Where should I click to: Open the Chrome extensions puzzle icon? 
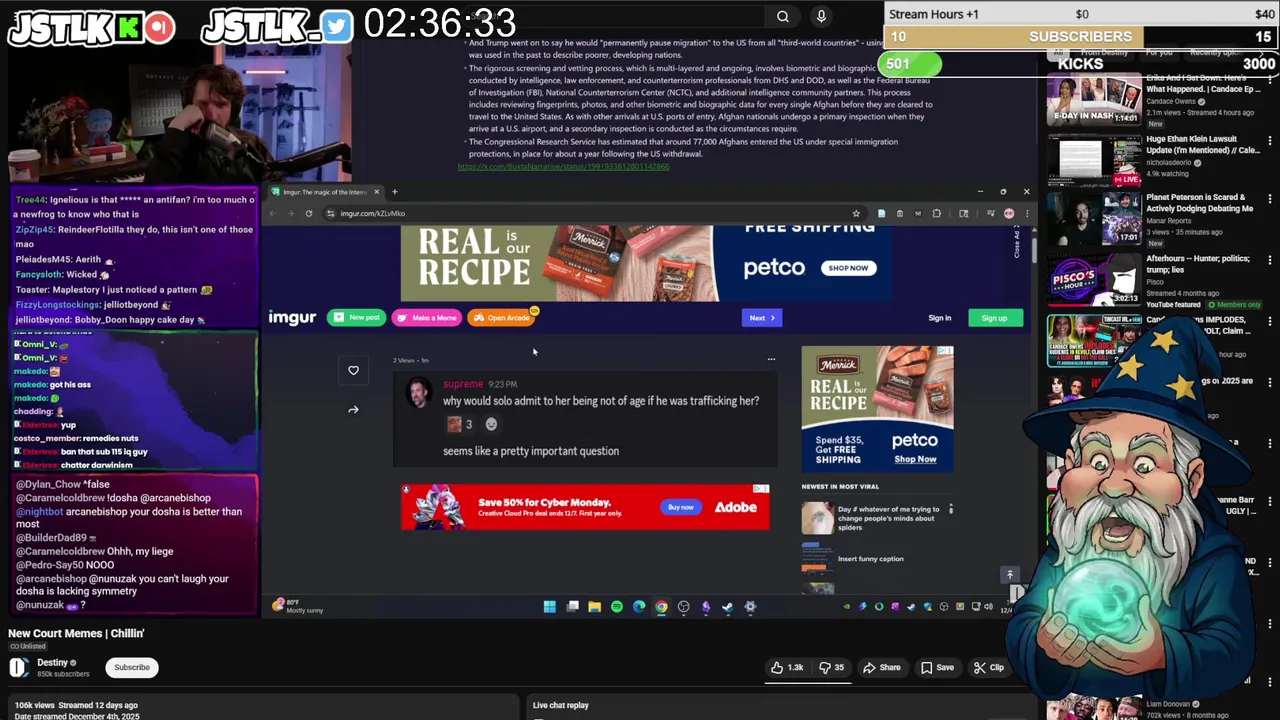[x=936, y=213]
